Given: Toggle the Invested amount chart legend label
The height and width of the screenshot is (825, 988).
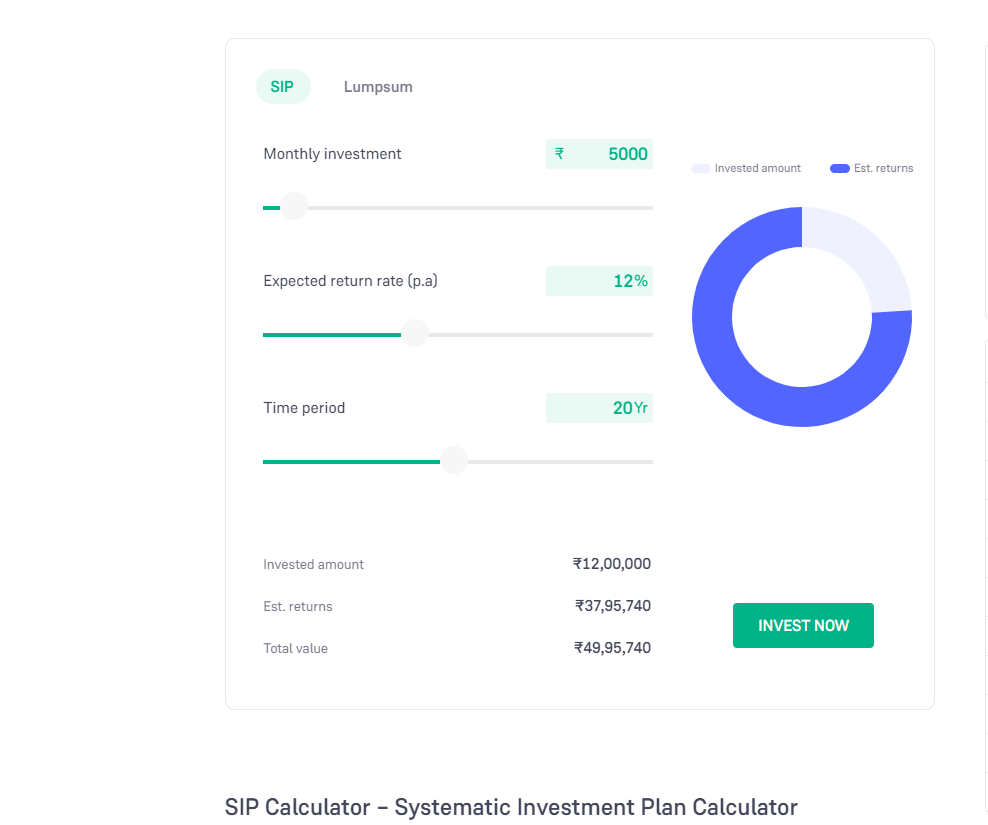Looking at the screenshot, I should [x=758, y=169].
